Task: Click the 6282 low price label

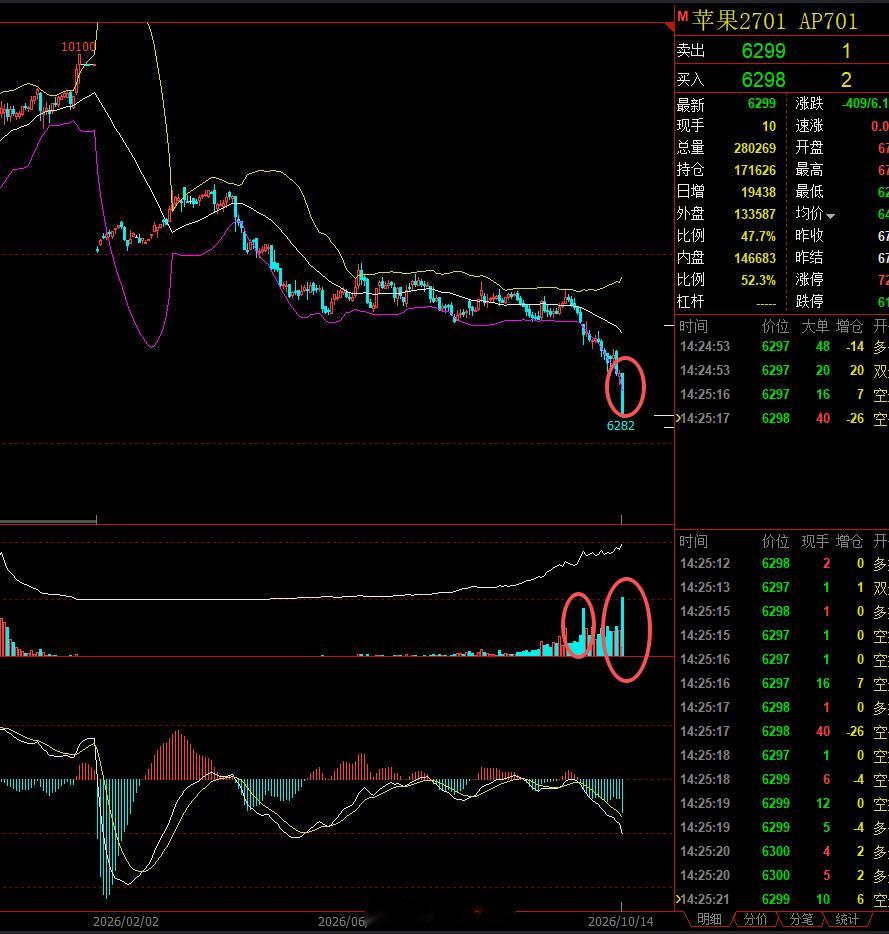Action: click(620, 425)
